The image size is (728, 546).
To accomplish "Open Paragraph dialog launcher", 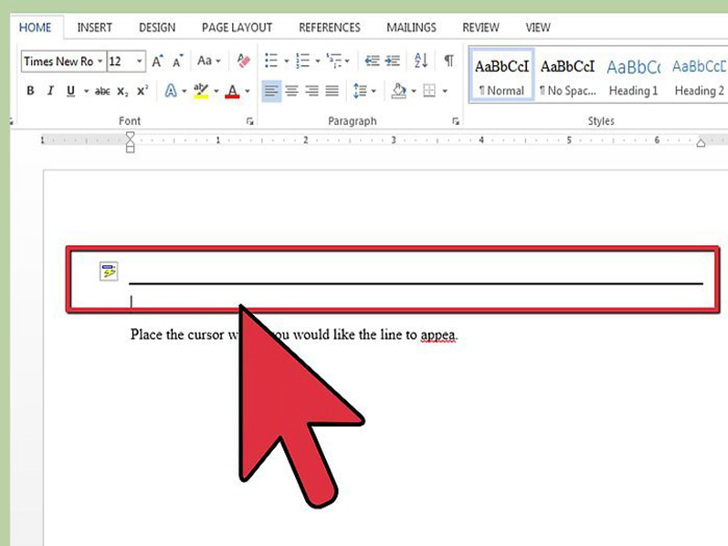I will (455, 121).
